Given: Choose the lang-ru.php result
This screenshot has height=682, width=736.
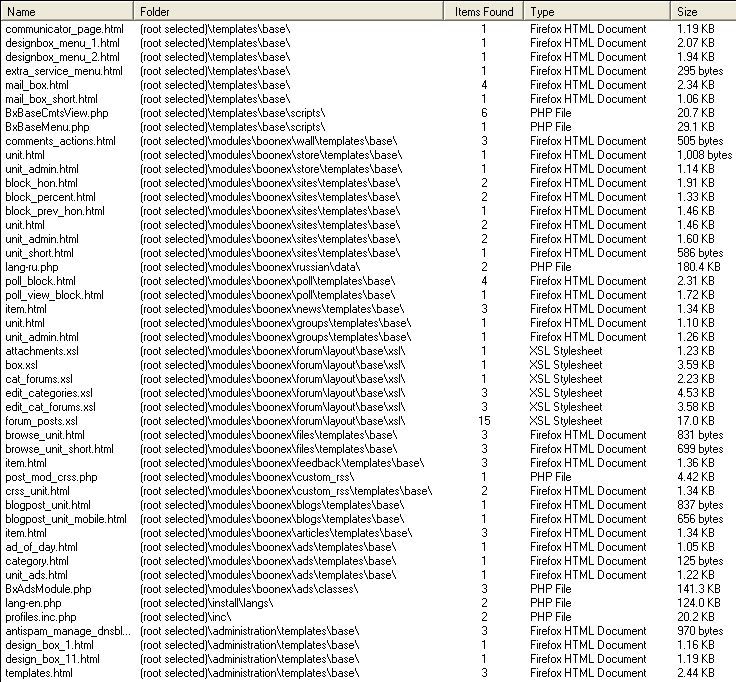Looking at the screenshot, I should tap(33, 267).
